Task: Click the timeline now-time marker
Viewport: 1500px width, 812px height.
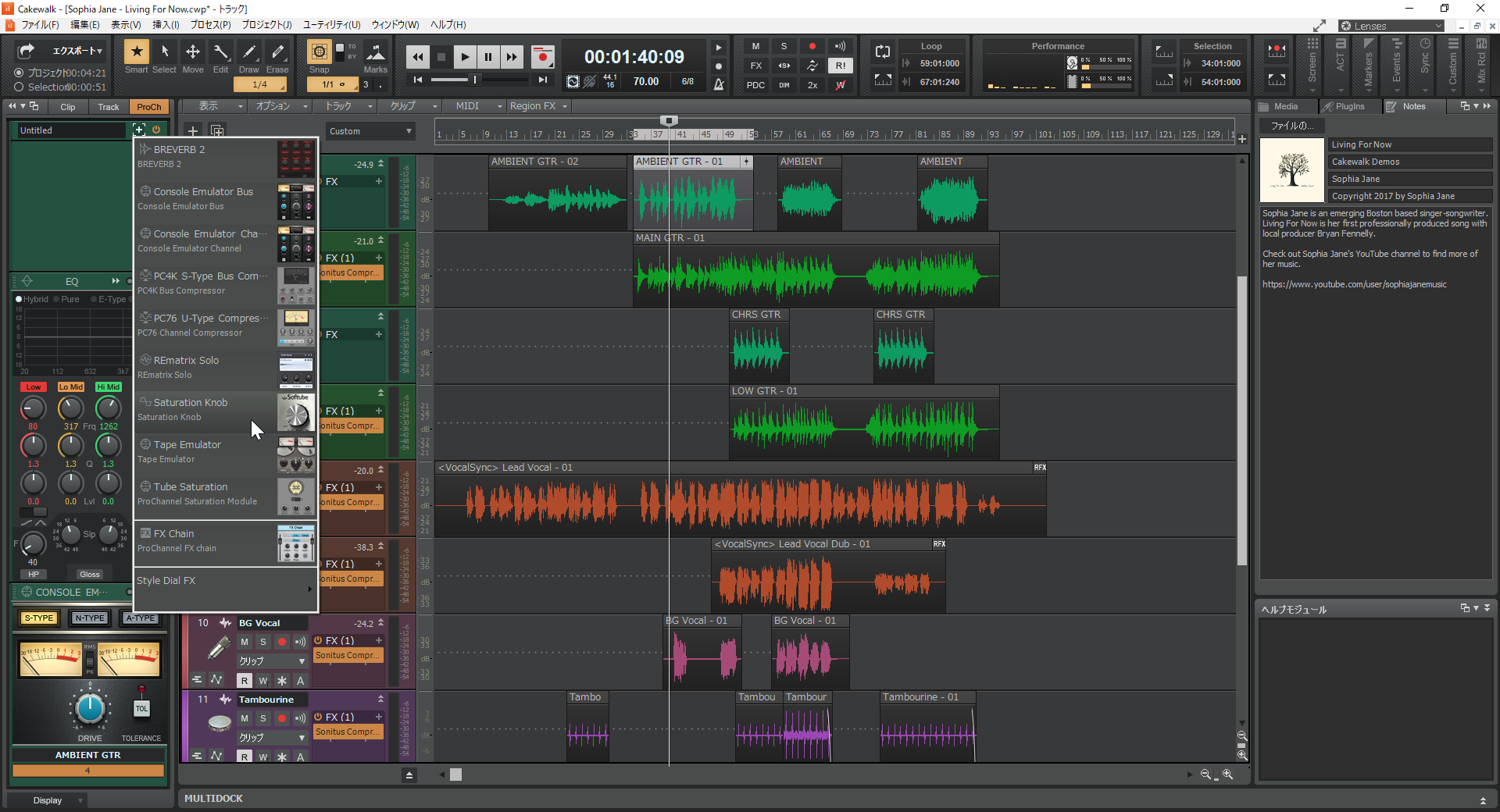Action: click(669, 121)
